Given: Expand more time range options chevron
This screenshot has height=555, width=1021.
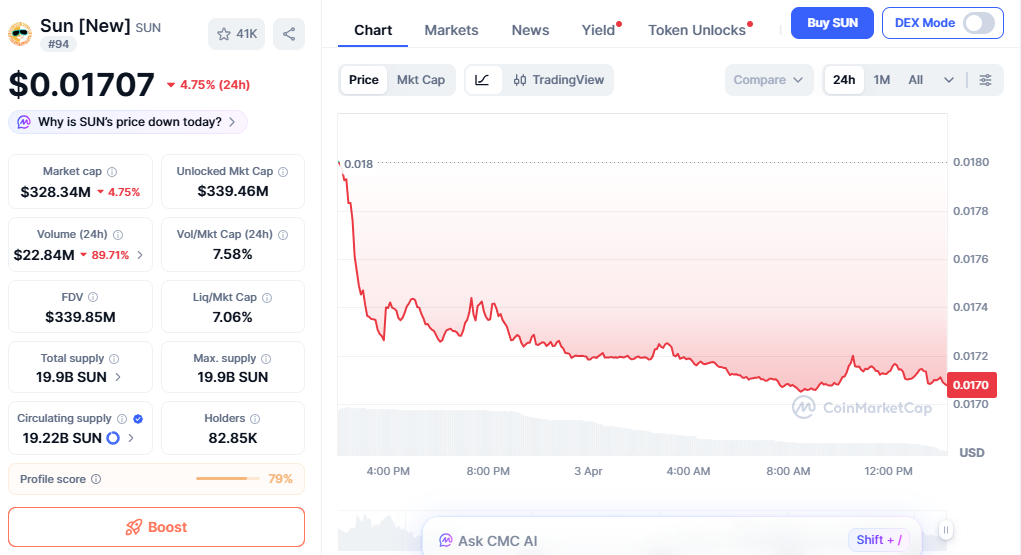Looking at the screenshot, I should 949,80.
